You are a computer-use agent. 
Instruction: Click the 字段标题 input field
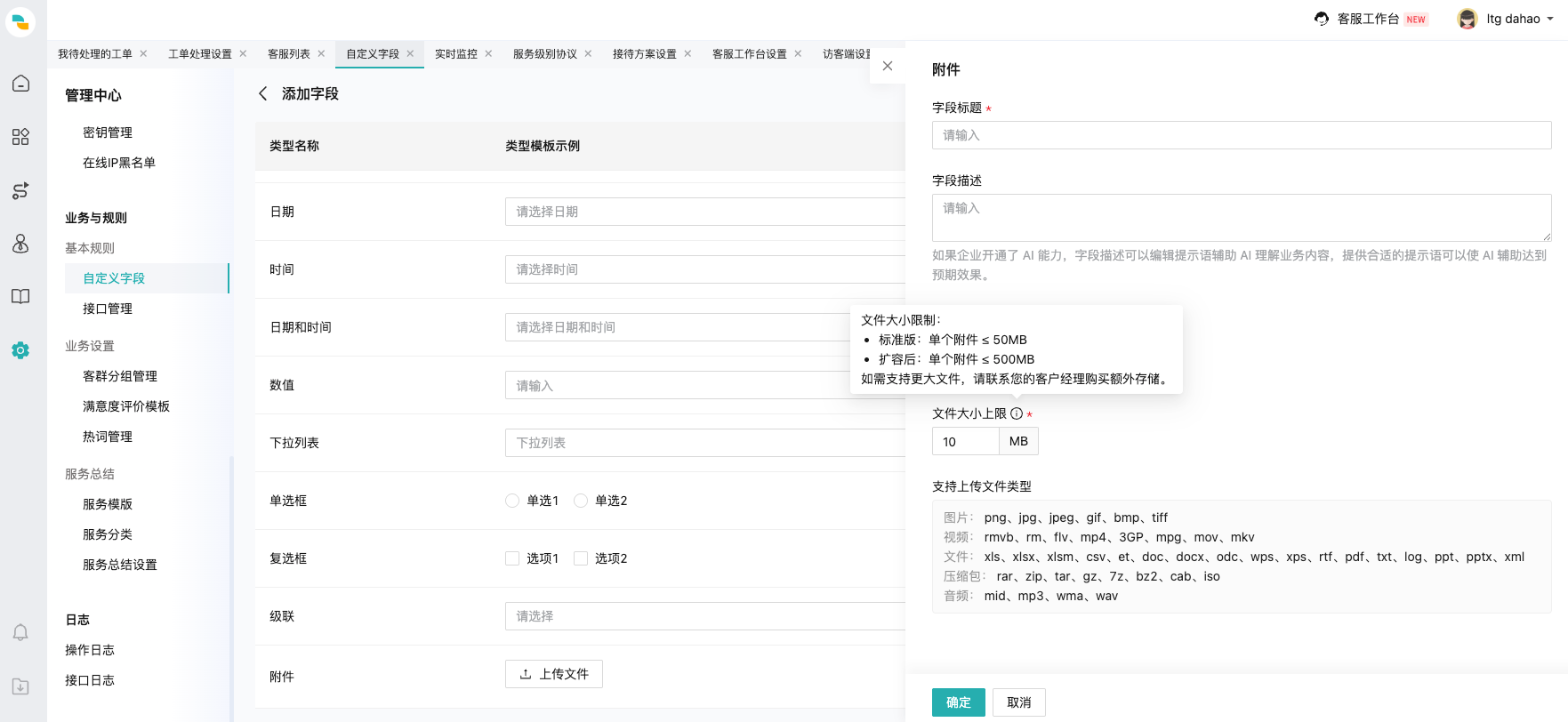click(x=1241, y=135)
